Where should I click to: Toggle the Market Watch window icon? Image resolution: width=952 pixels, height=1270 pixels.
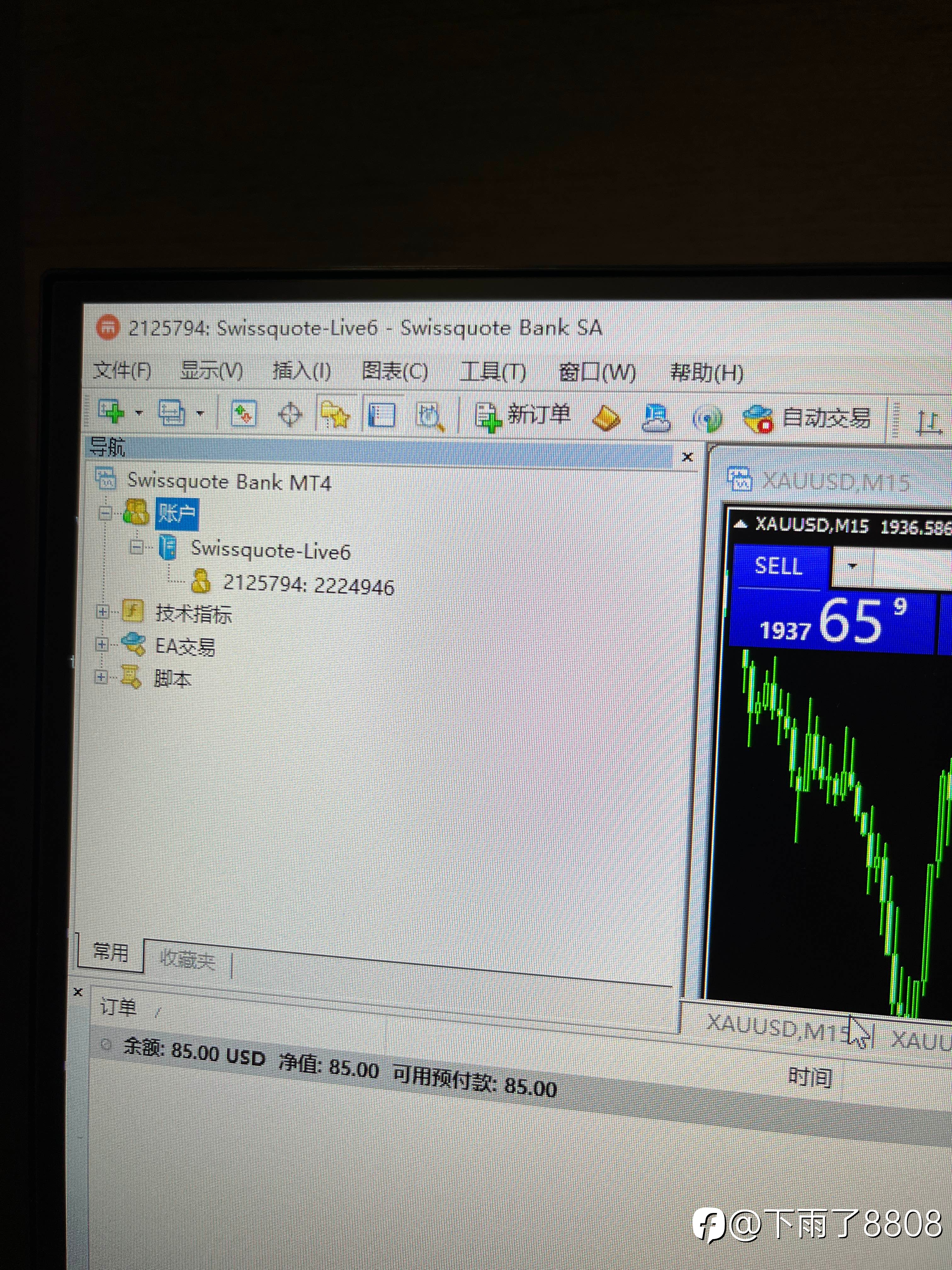coord(243,413)
